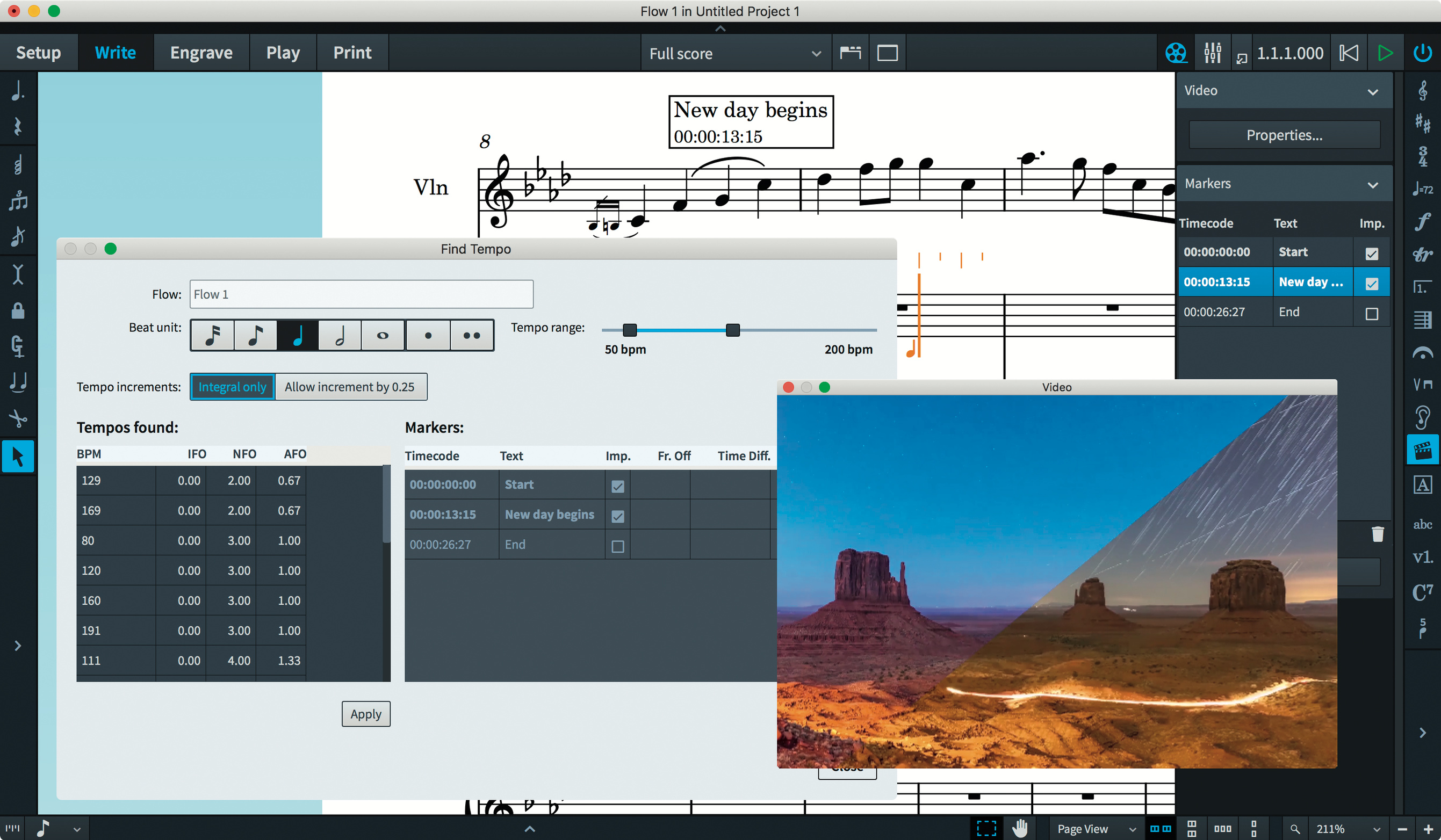Switch to Play mode tab
The width and height of the screenshot is (1441, 840).
pyautogui.click(x=283, y=53)
